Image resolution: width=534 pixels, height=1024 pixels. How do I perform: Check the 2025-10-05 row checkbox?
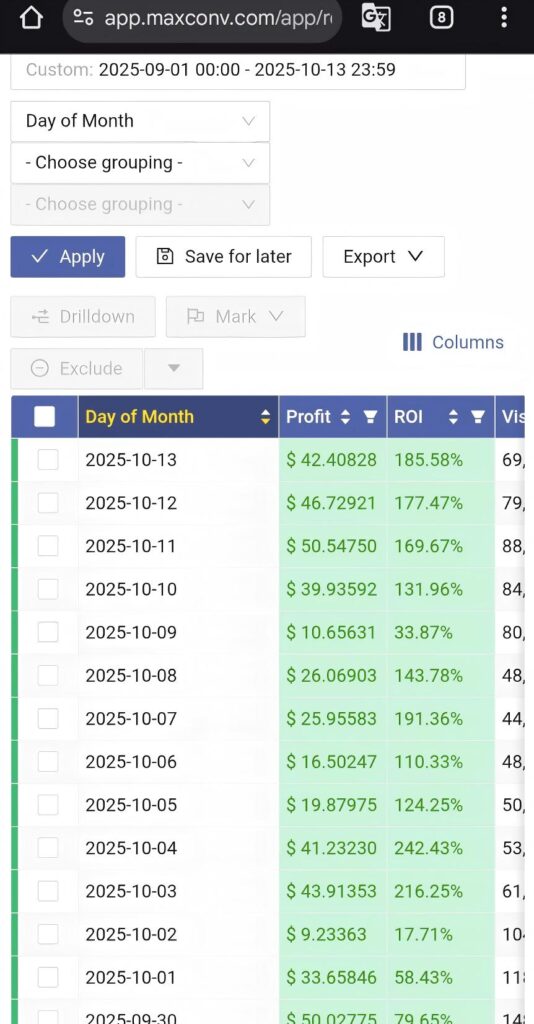click(48, 805)
